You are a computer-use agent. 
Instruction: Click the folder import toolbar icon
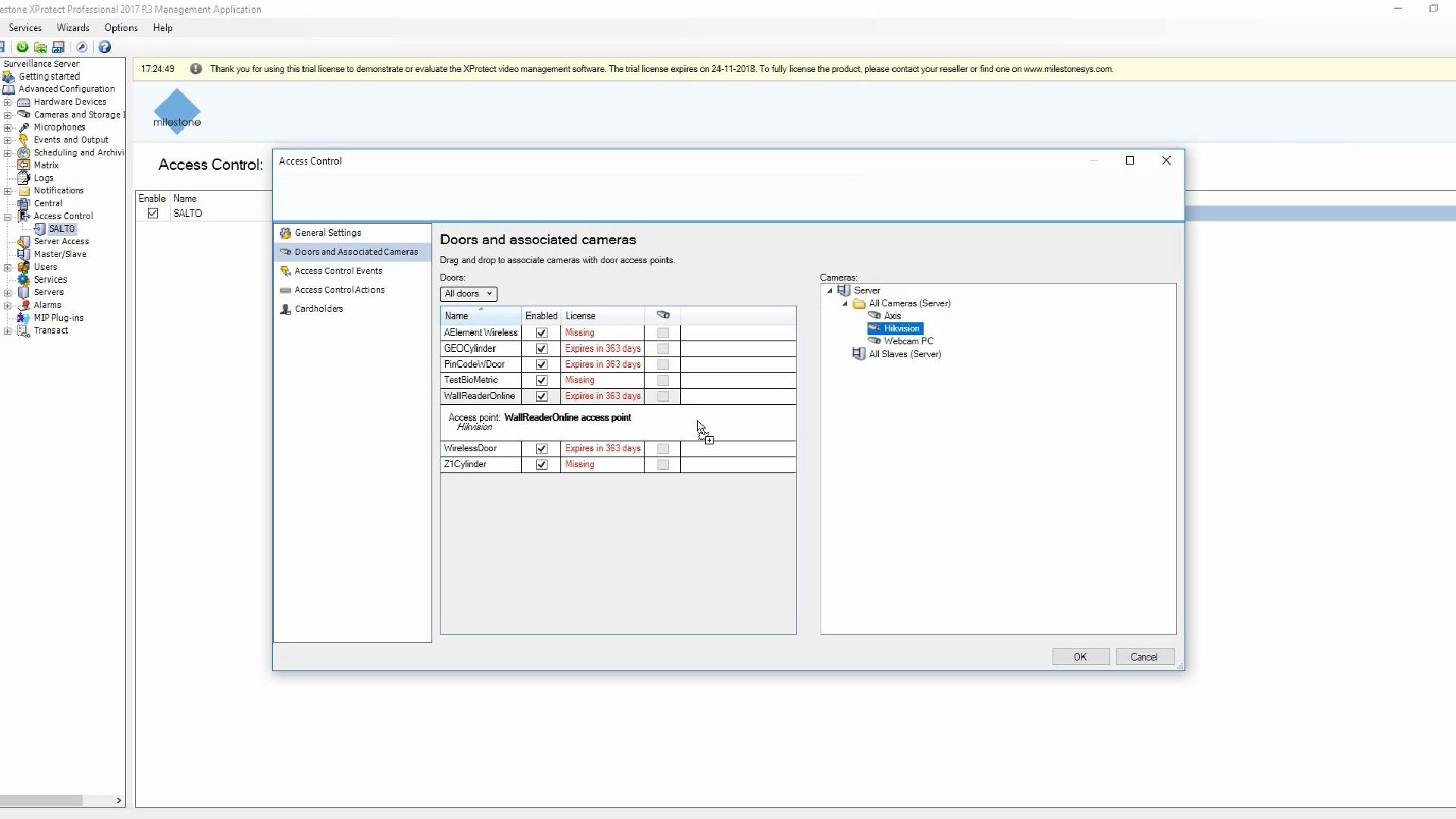pos(40,47)
